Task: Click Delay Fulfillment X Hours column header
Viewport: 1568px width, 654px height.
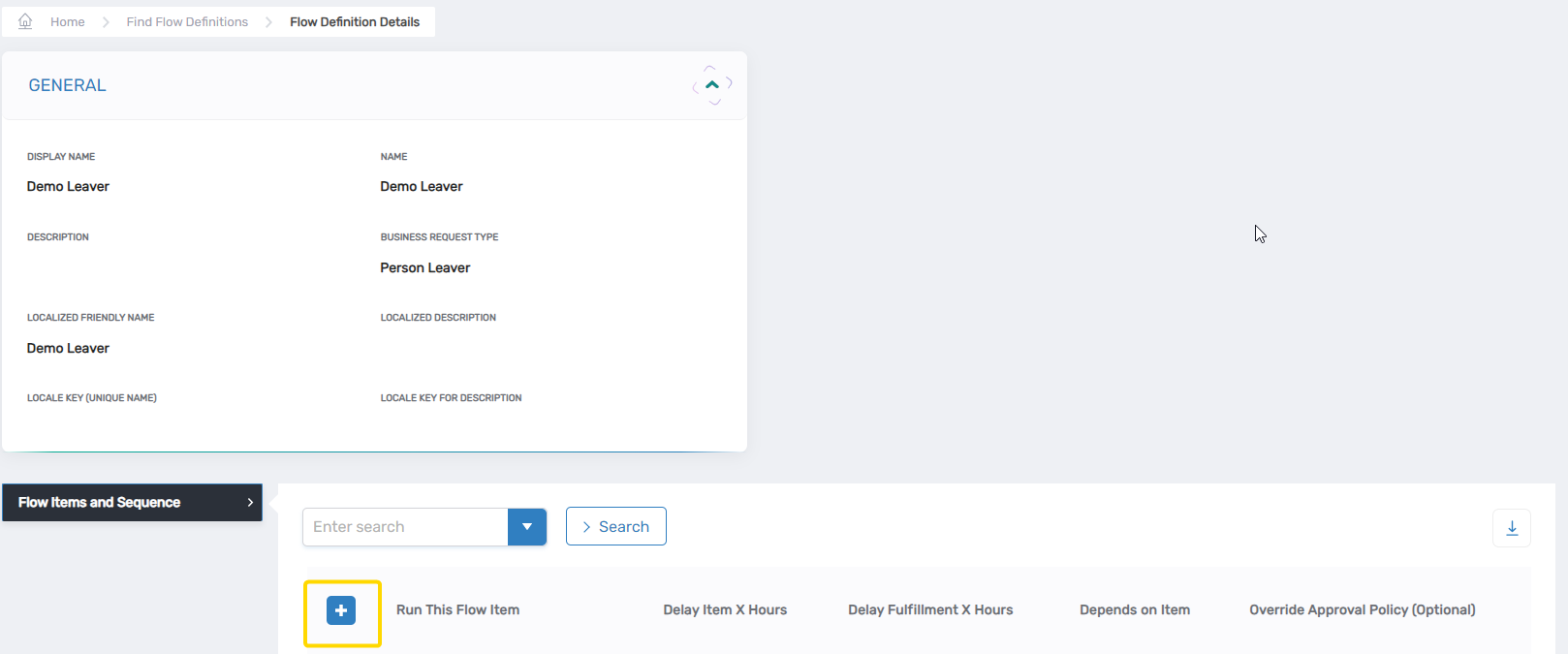Action: tap(930, 609)
